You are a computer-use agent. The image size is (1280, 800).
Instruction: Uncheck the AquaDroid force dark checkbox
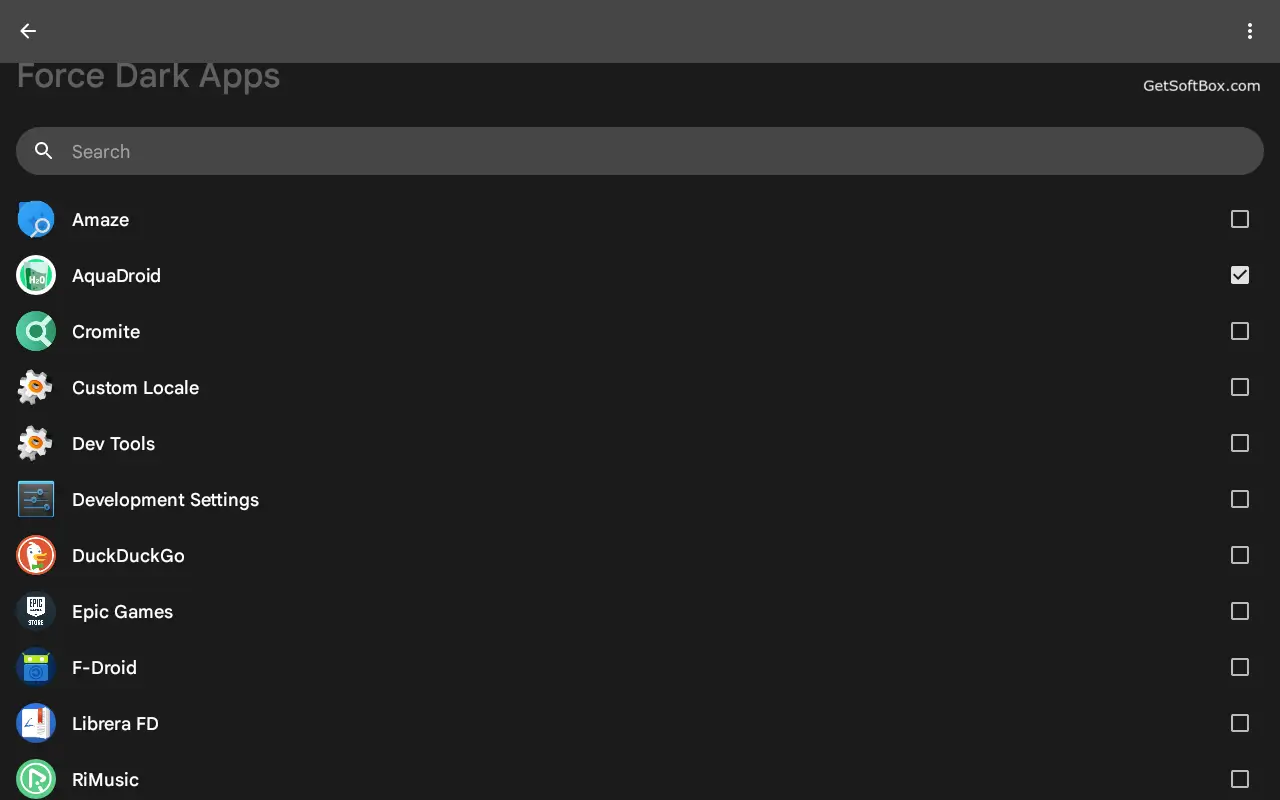coord(1240,275)
